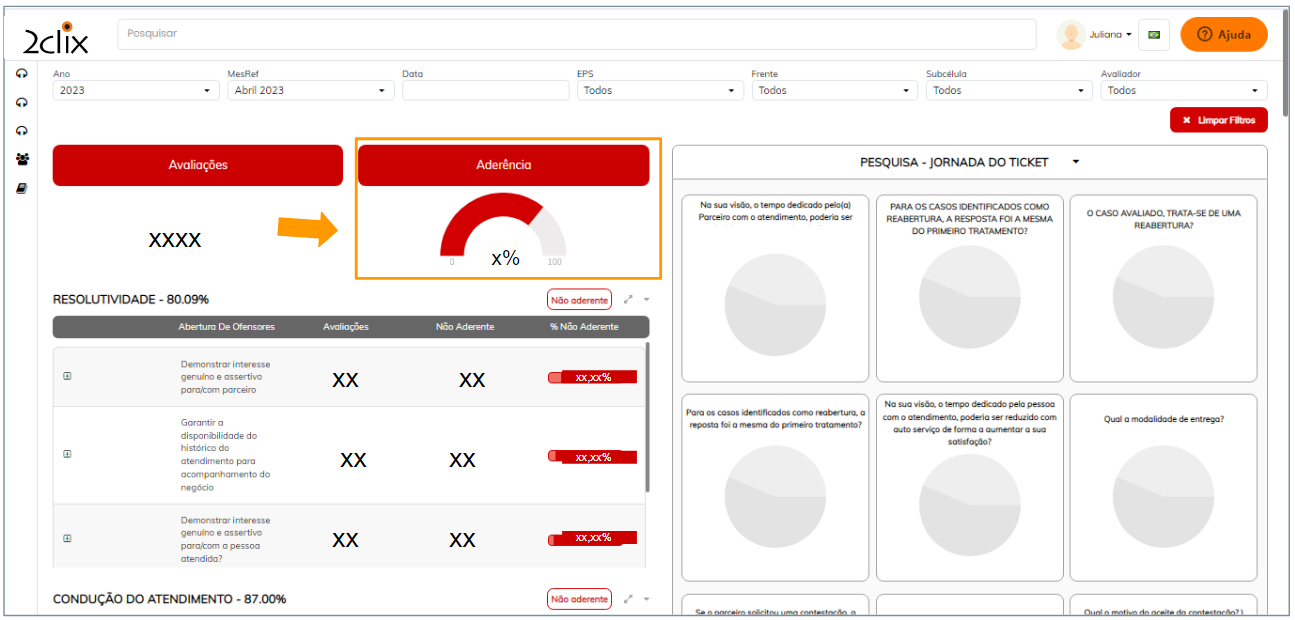Open the PESQUISA - JORNADA DO TICKET dropdown

click(1076, 162)
